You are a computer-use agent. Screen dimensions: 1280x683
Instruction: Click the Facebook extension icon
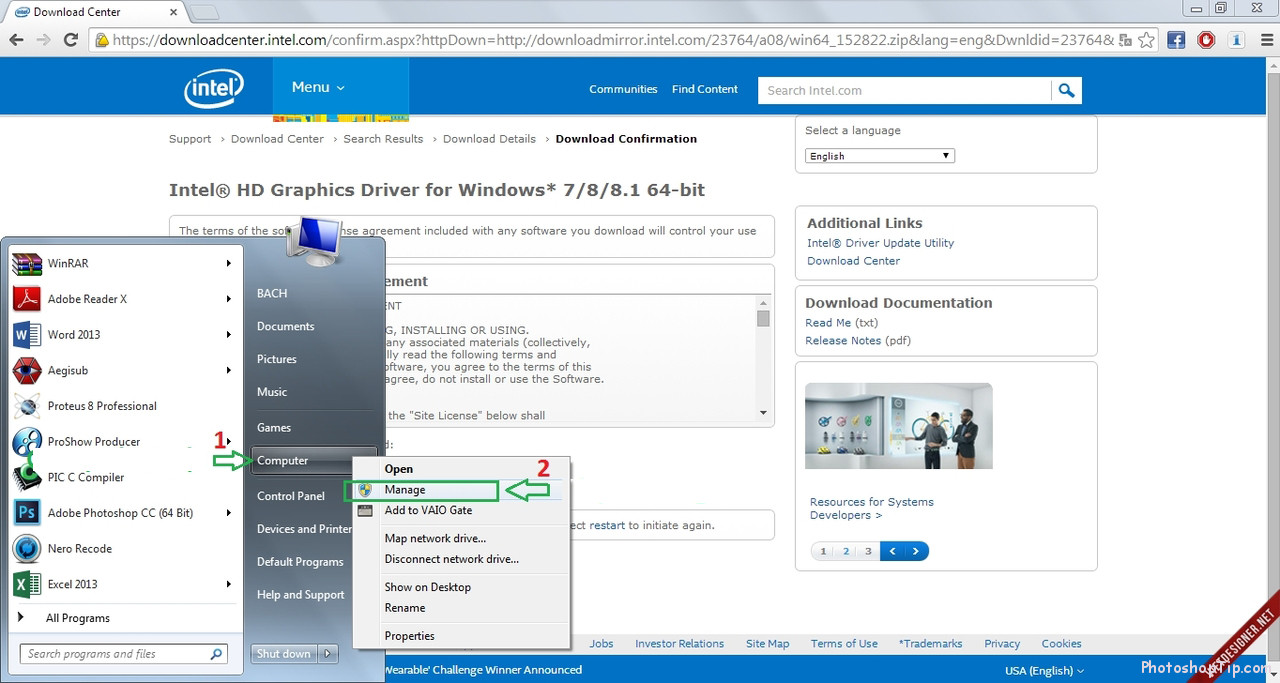[x=1176, y=40]
